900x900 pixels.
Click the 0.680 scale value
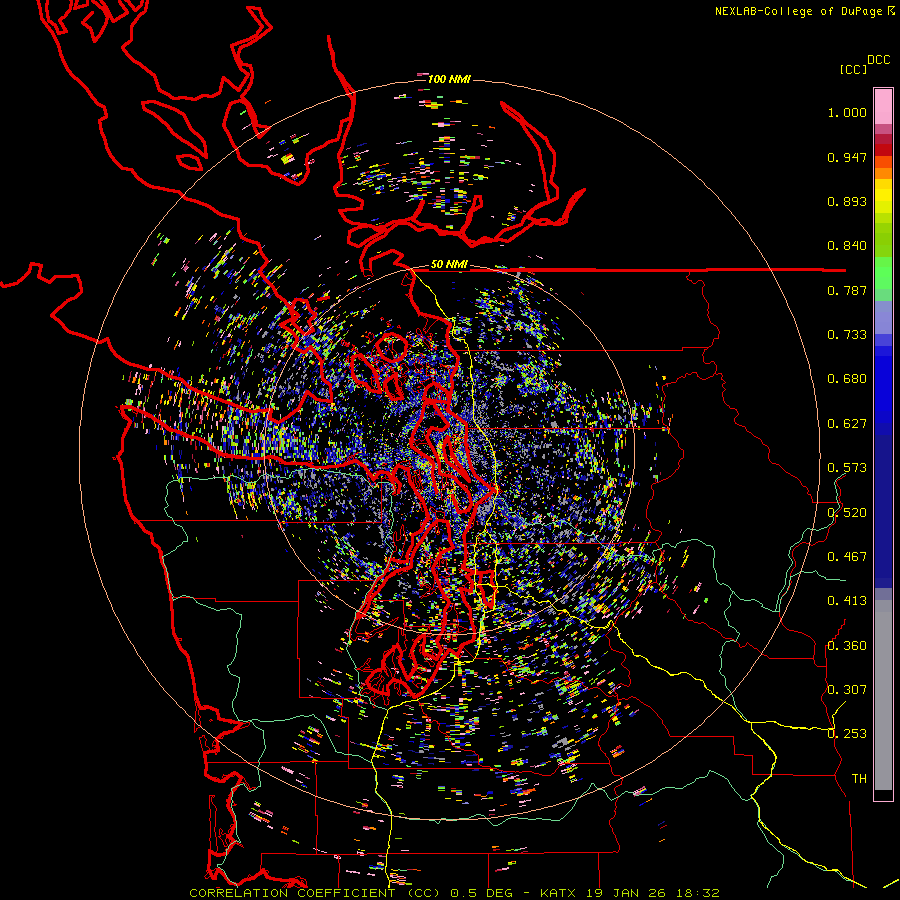[x=847, y=379]
